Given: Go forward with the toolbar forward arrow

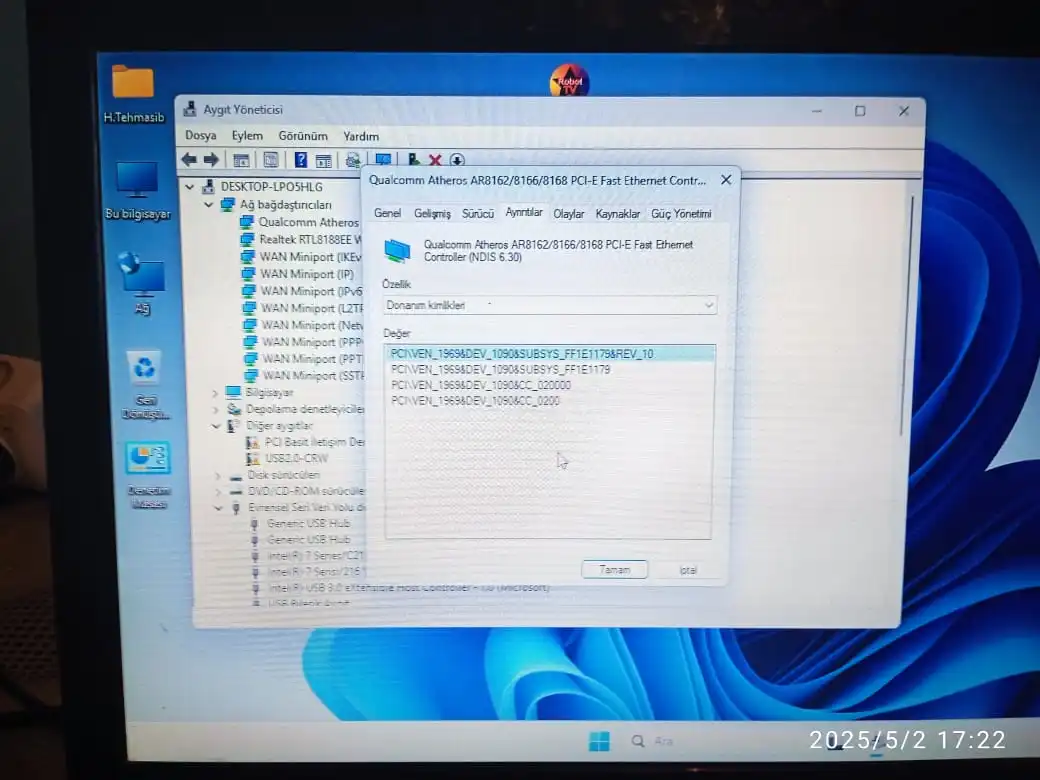Looking at the screenshot, I should (x=211, y=159).
